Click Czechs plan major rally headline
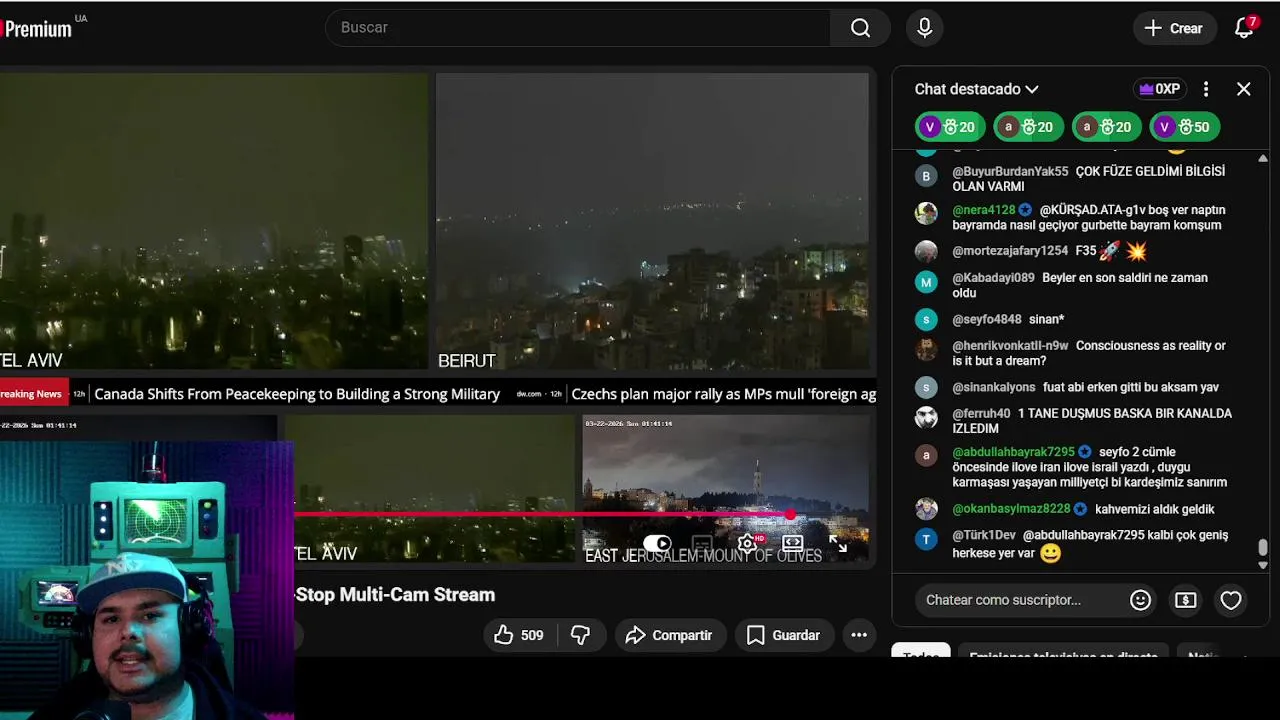This screenshot has height=720, width=1280. point(723,394)
